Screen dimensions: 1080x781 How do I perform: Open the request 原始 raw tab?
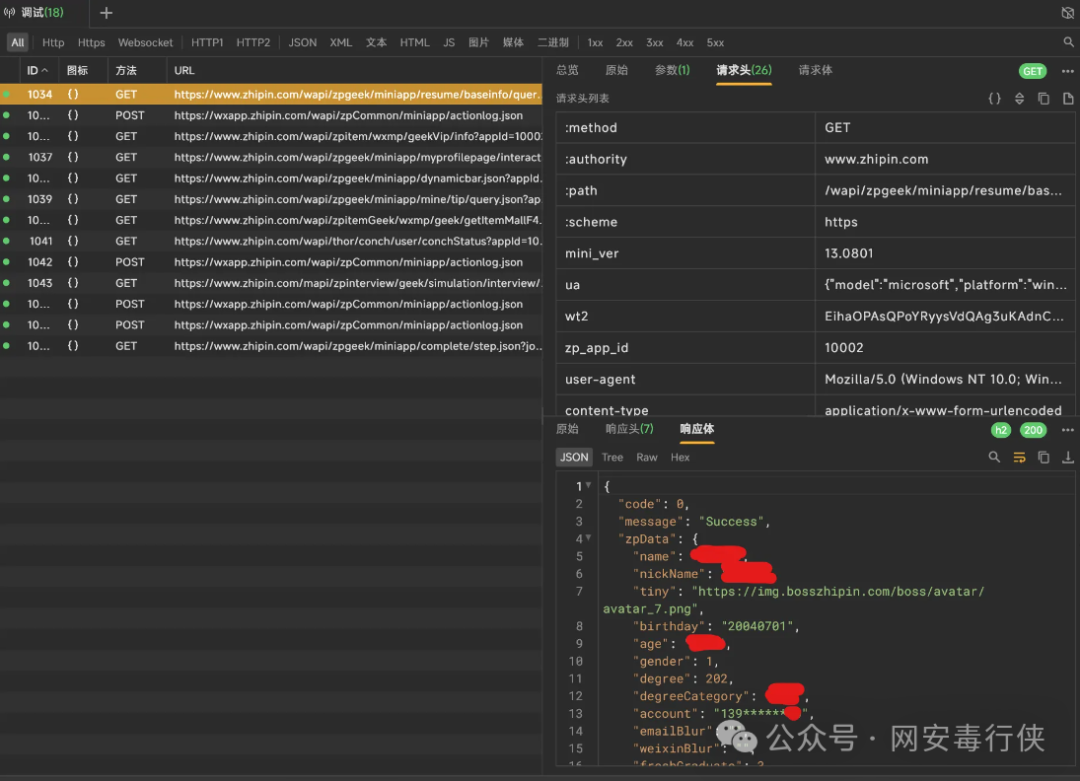[x=616, y=70]
